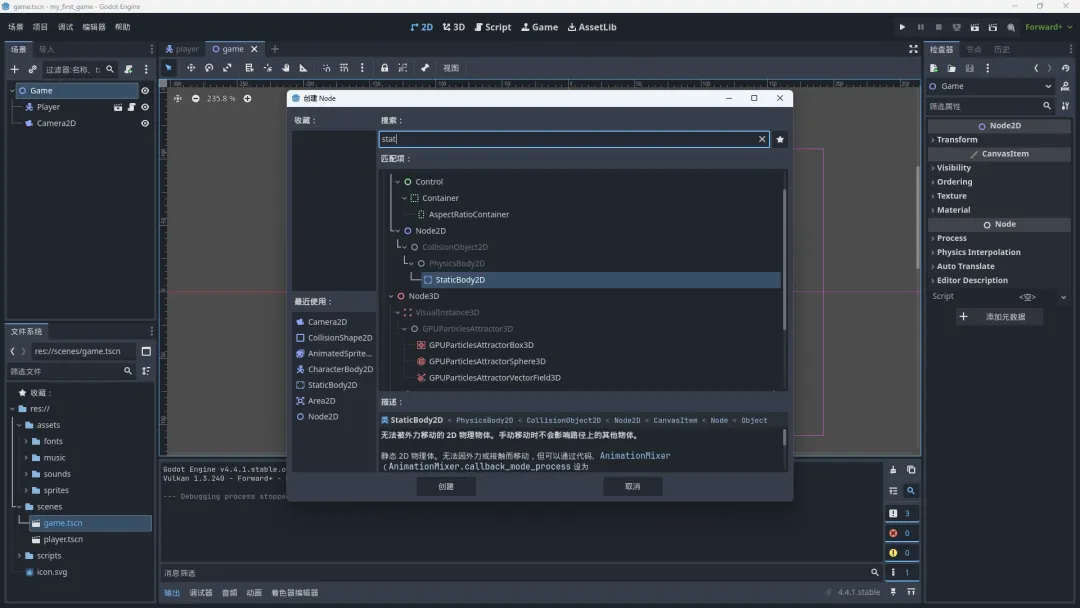Toggle visibility of the Player node
The width and height of the screenshot is (1080, 608).
(145, 107)
